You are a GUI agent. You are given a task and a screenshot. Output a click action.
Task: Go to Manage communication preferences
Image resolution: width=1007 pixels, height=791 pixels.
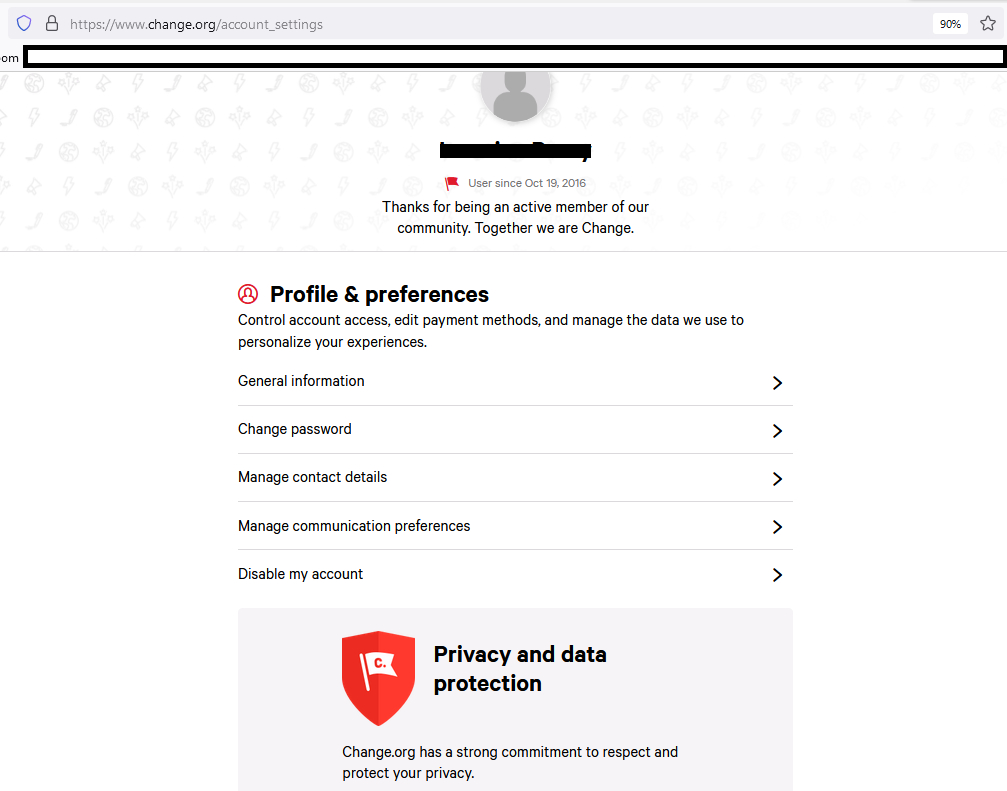pos(354,526)
